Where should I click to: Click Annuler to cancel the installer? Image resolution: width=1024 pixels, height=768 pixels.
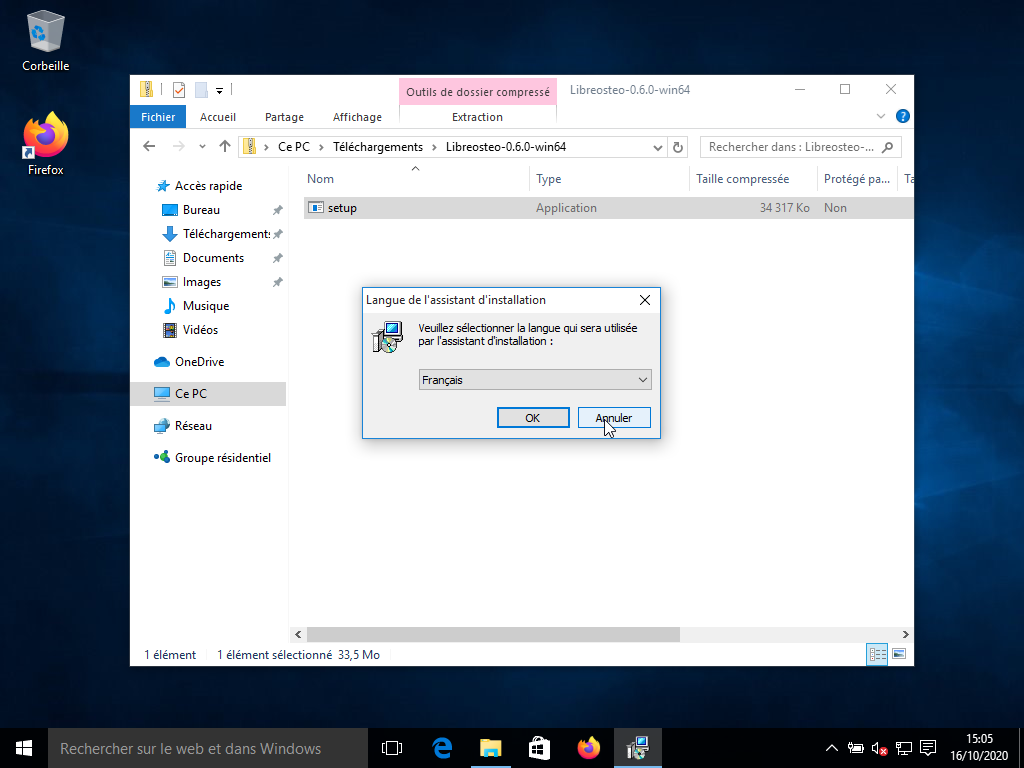point(614,418)
